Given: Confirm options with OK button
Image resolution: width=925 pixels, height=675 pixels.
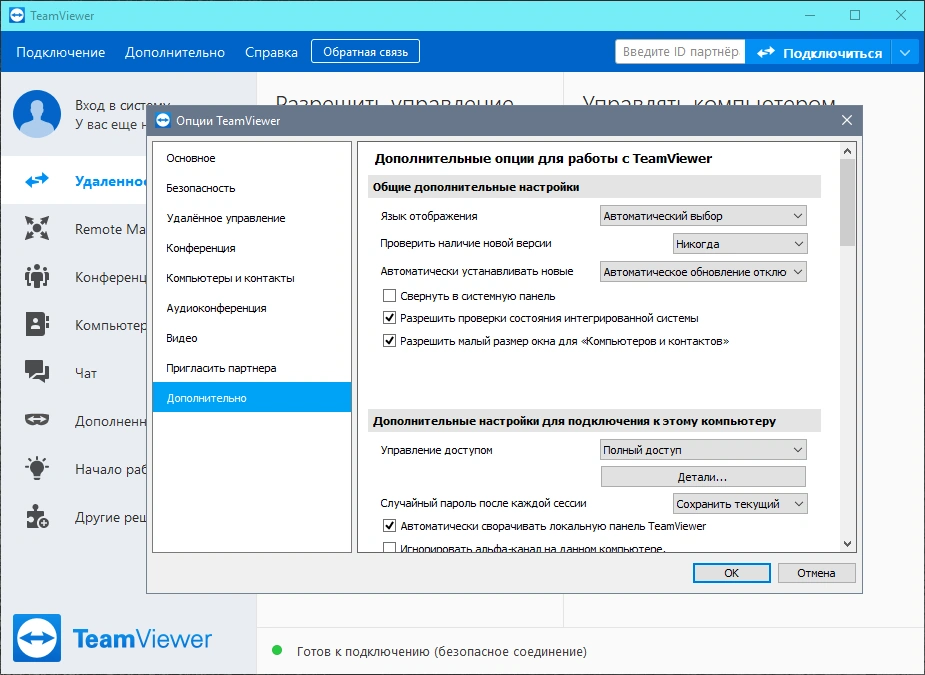Looking at the screenshot, I should pos(732,573).
